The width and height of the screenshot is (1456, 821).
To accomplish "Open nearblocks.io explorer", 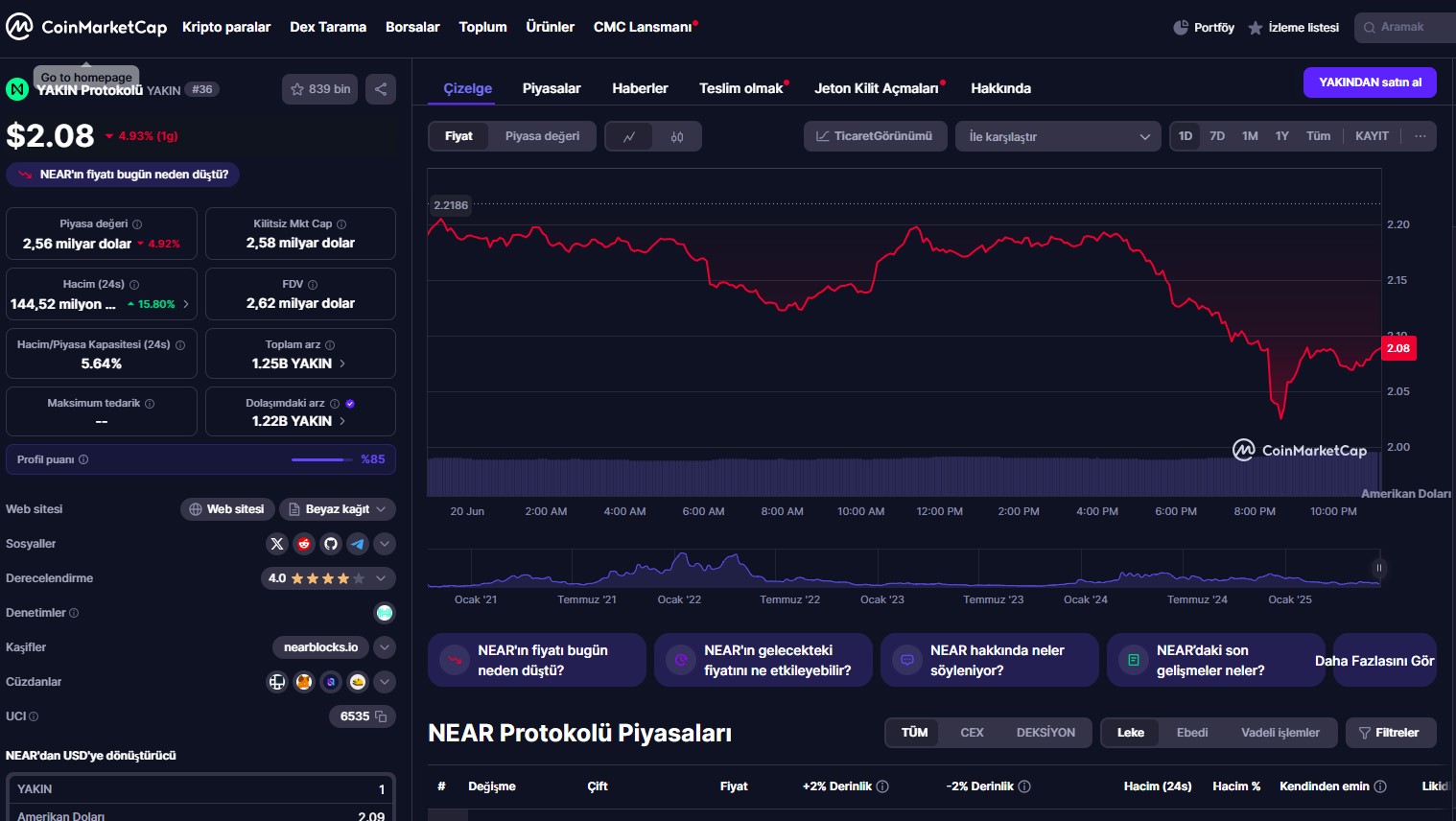I will click(320, 647).
